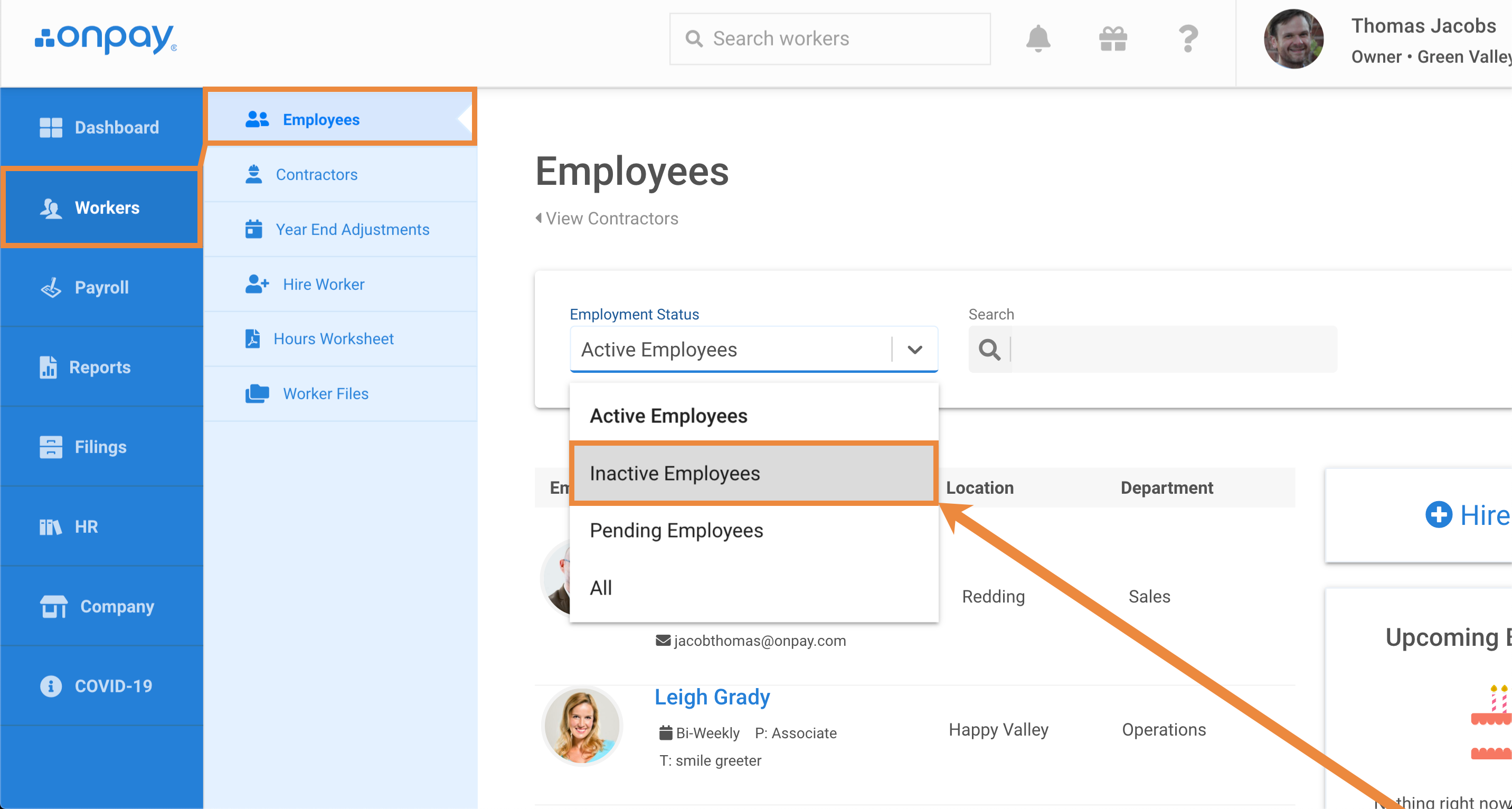
Task: Go to Dashboard in sidebar
Action: tap(101, 127)
